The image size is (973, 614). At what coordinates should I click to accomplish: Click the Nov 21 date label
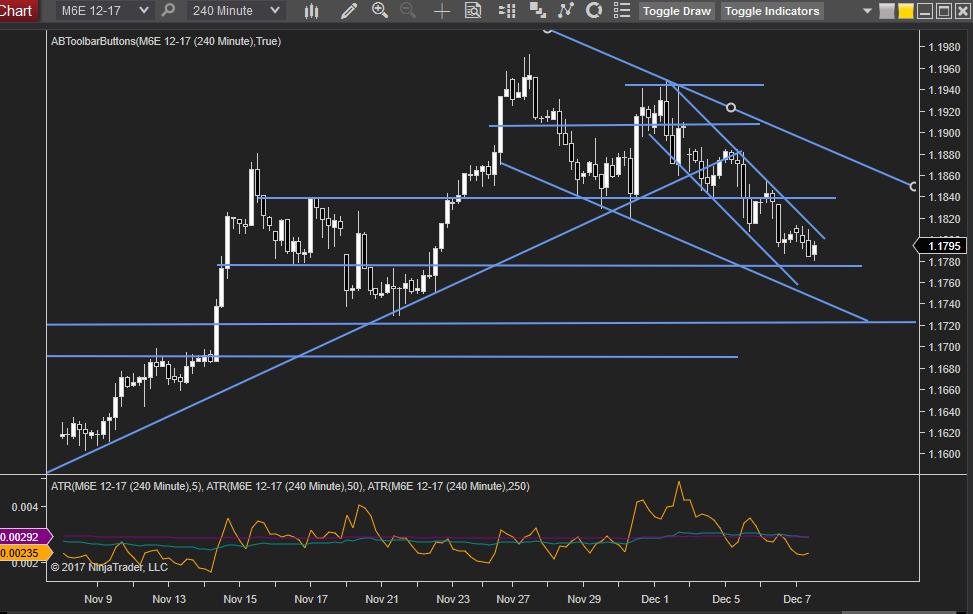(x=382, y=599)
